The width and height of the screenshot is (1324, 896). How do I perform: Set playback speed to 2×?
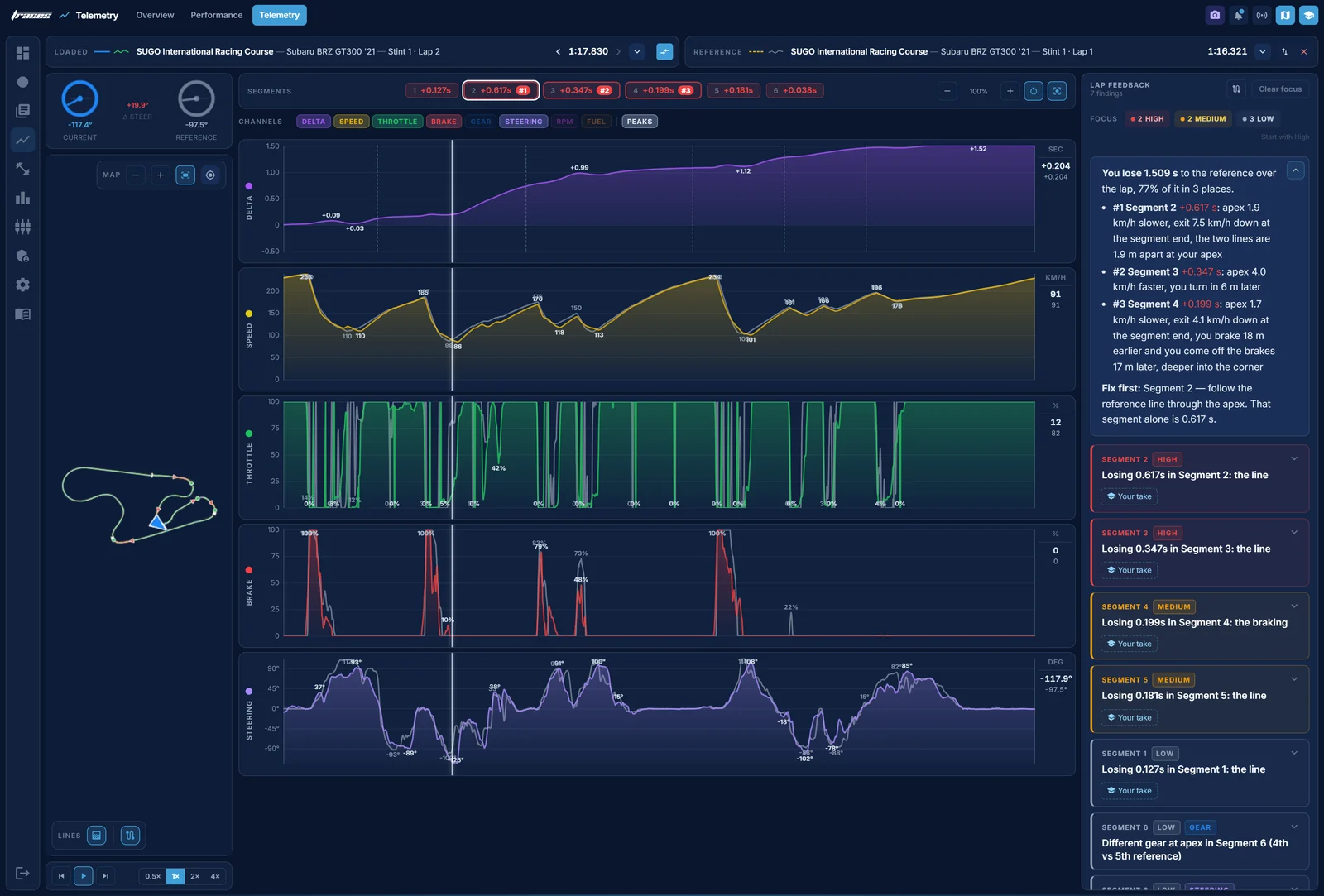pos(195,876)
